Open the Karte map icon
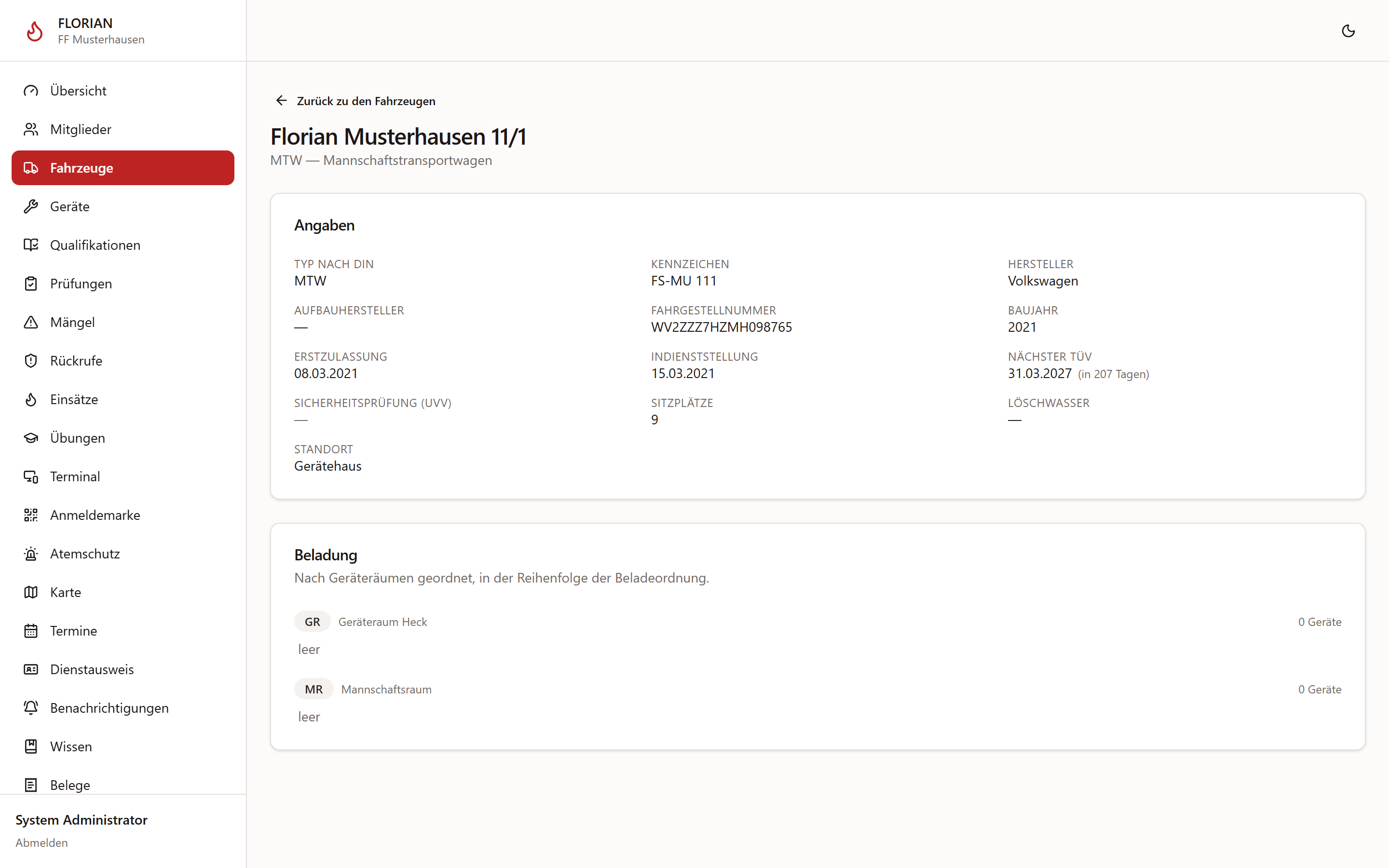The image size is (1389, 868). click(31, 592)
